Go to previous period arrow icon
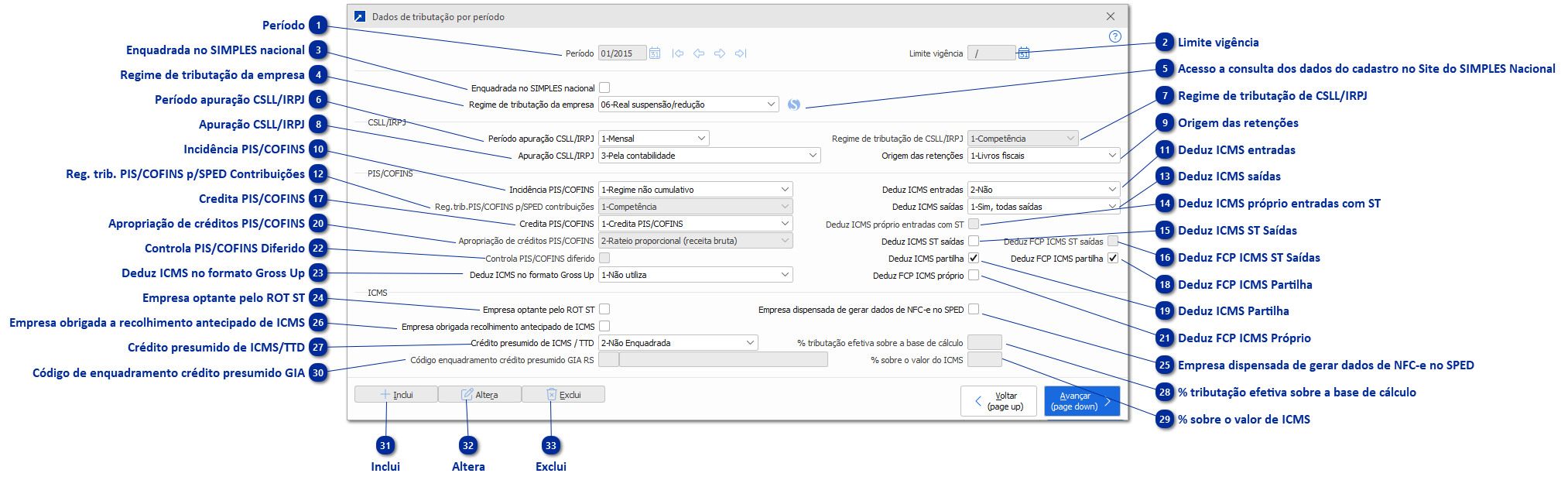 point(699,53)
